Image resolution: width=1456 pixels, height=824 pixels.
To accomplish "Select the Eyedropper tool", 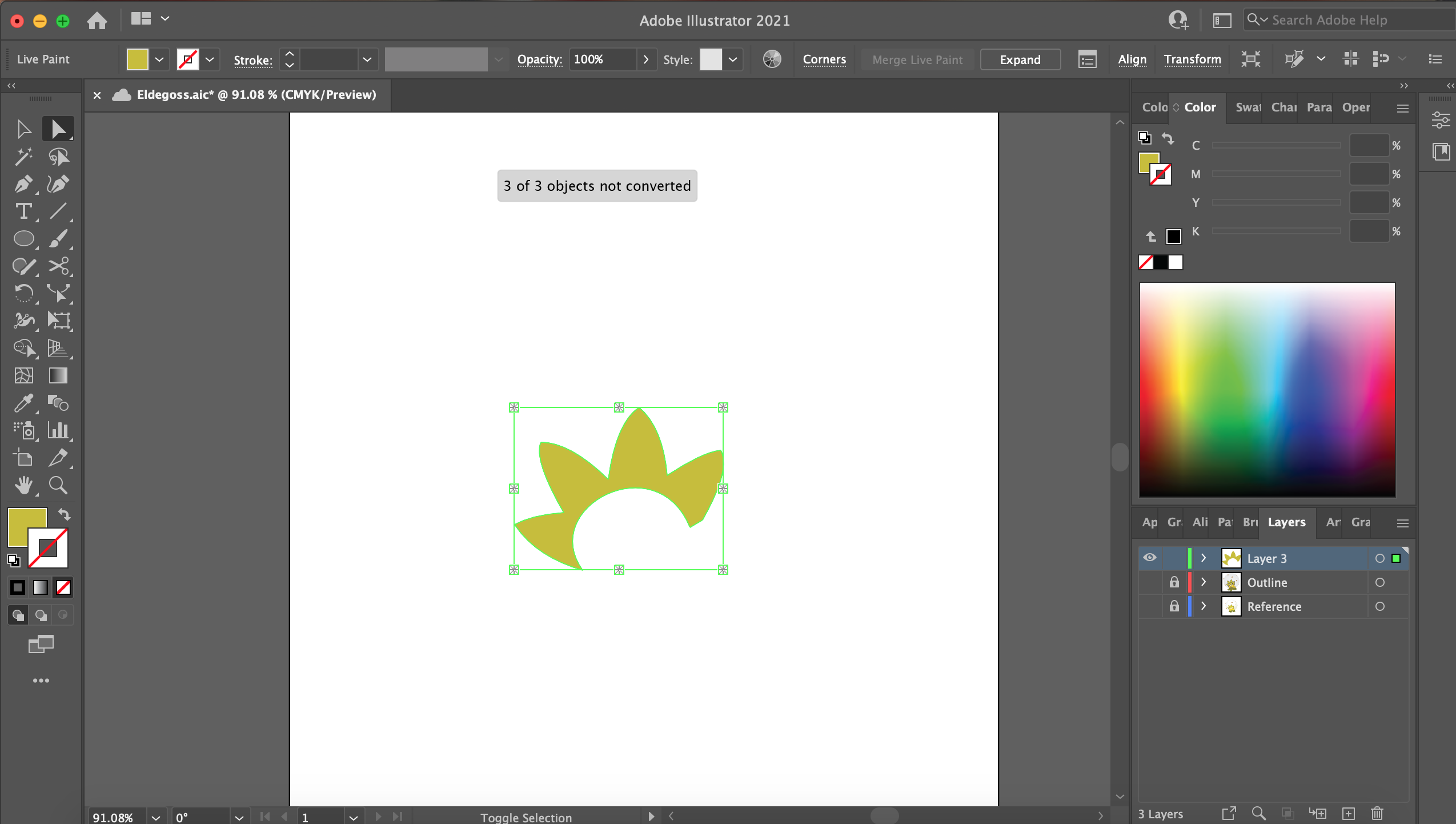I will [x=23, y=403].
